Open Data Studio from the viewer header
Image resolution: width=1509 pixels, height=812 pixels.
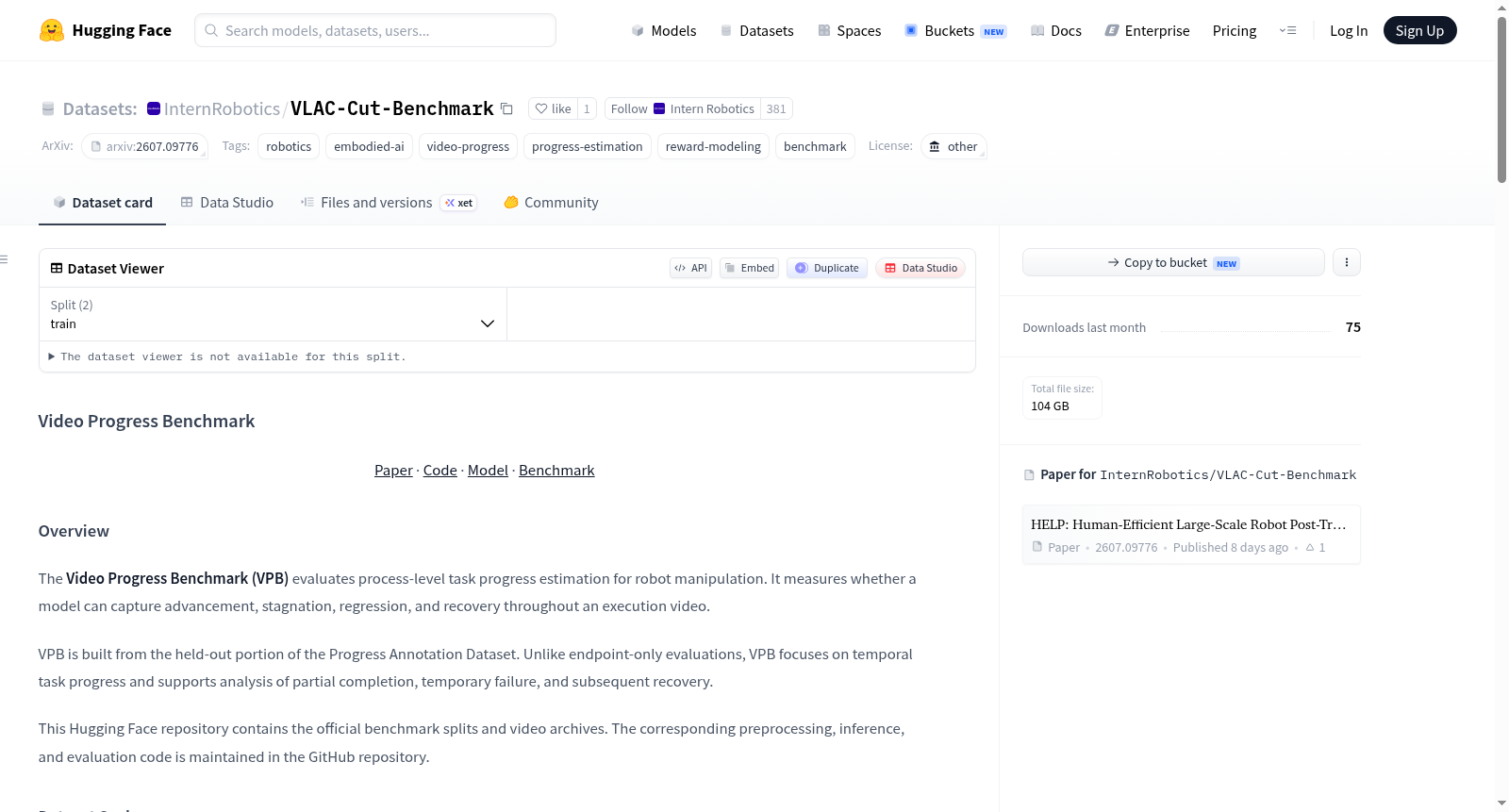click(x=920, y=268)
